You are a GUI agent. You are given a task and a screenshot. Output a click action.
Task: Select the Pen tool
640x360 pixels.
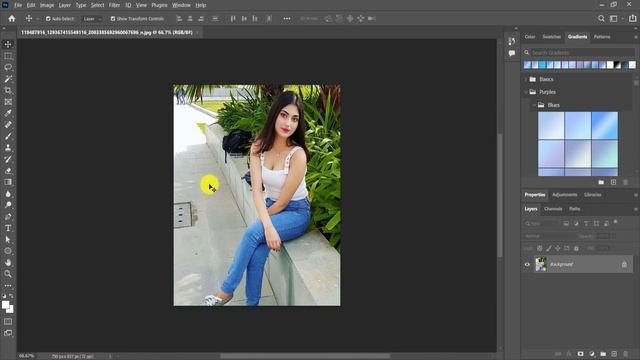tap(8, 217)
